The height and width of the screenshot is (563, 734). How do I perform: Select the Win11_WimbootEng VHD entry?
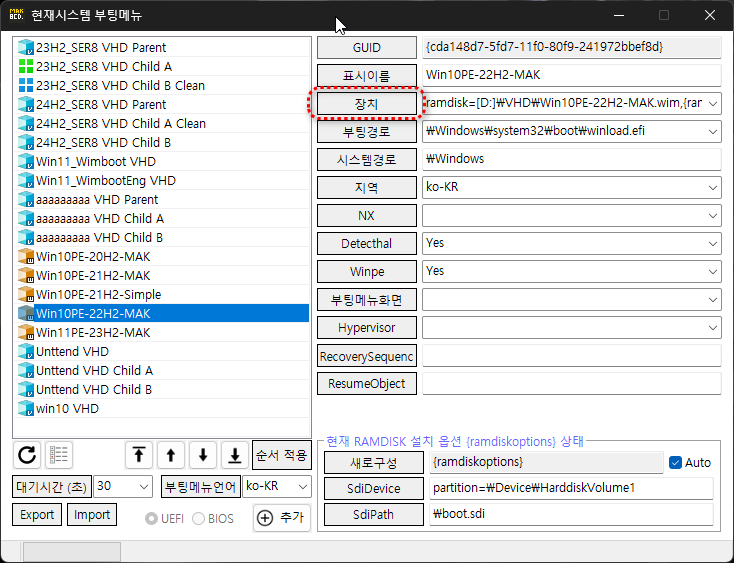(162, 181)
